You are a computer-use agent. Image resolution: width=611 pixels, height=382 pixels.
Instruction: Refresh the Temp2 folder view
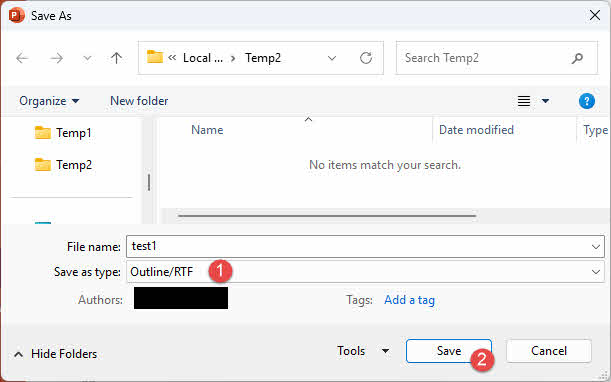coord(366,58)
